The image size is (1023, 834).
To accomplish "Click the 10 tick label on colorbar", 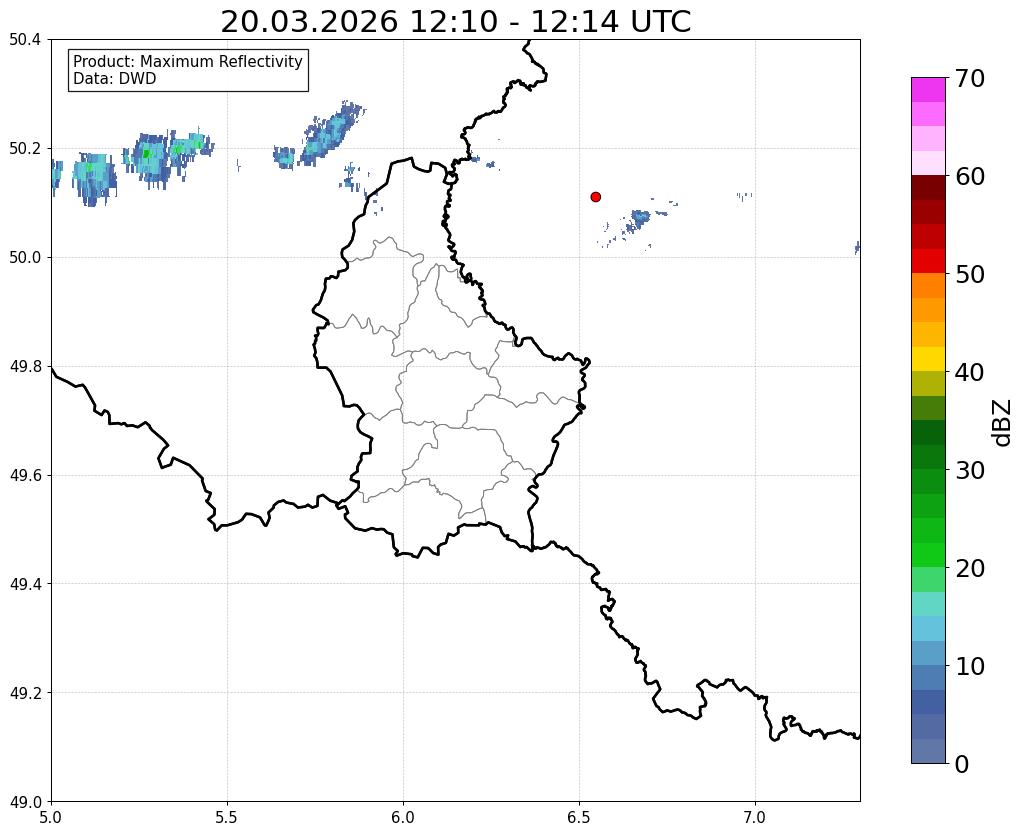I will click(x=970, y=666).
